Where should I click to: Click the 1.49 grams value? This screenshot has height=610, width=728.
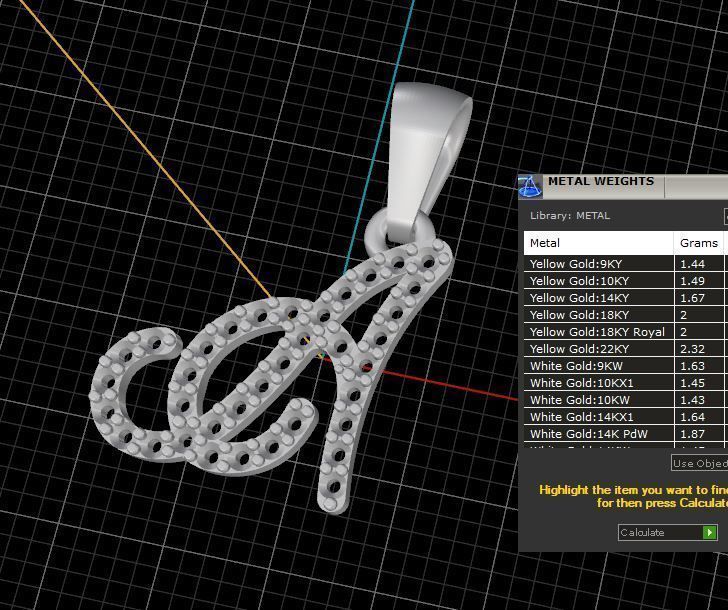point(692,281)
